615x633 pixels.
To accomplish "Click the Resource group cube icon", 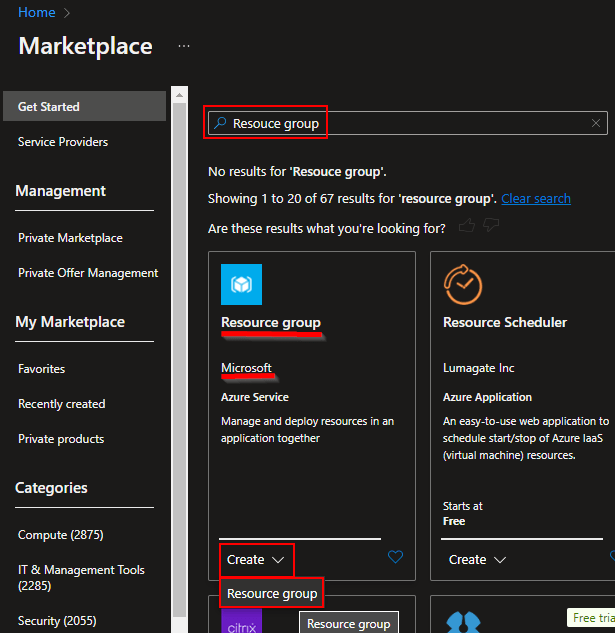I will click(241, 284).
